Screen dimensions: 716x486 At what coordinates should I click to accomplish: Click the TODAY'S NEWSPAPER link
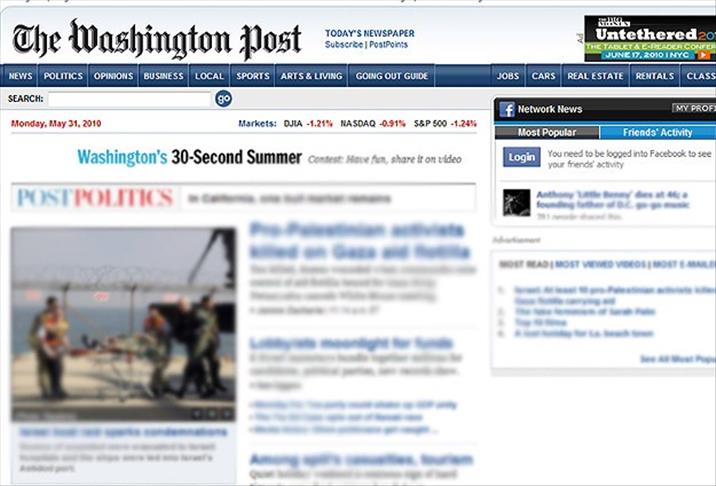click(370, 33)
